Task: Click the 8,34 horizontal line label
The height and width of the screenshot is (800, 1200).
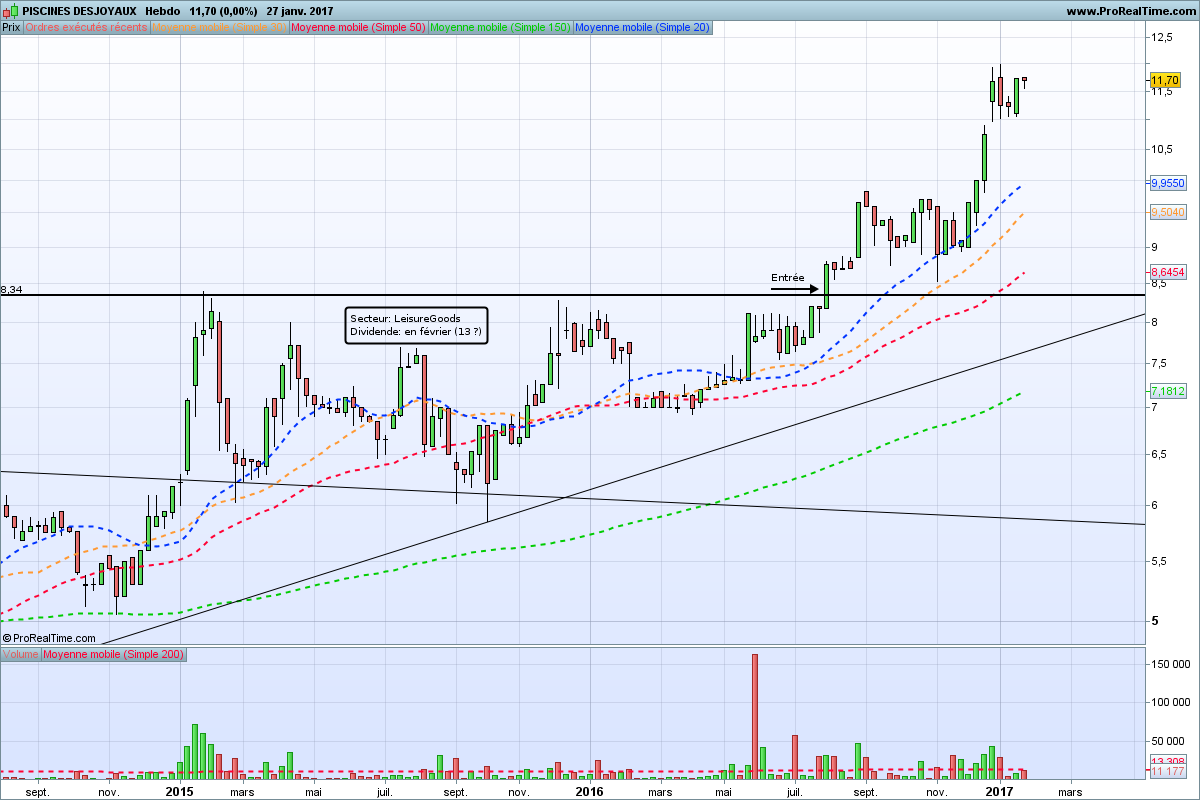Action: (11, 289)
